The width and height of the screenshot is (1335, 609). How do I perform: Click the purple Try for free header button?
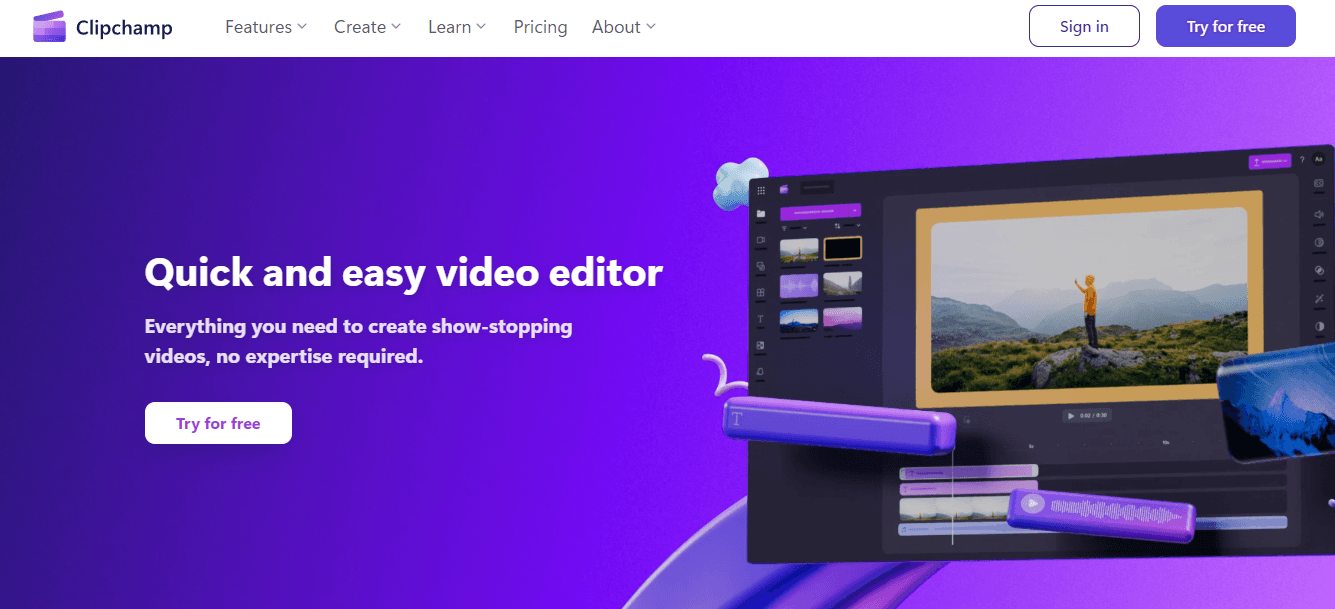[1226, 26]
